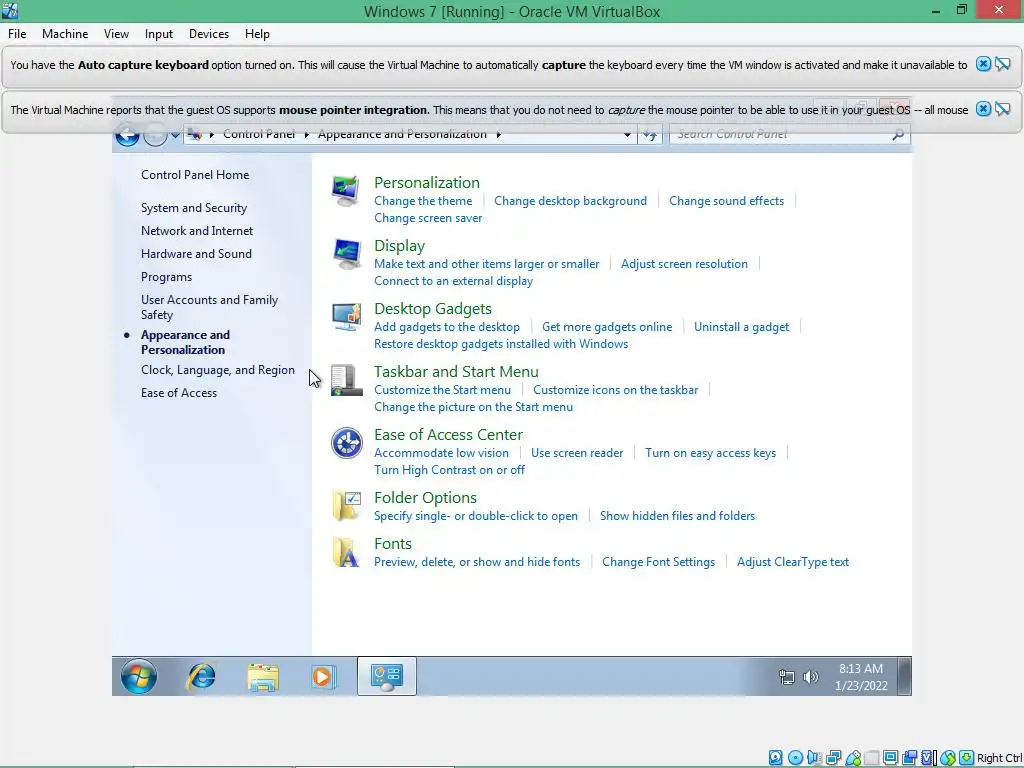The image size is (1024, 768).
Task: Open the VirtualBox Machine menu
Action: click(x=65, y=34)
